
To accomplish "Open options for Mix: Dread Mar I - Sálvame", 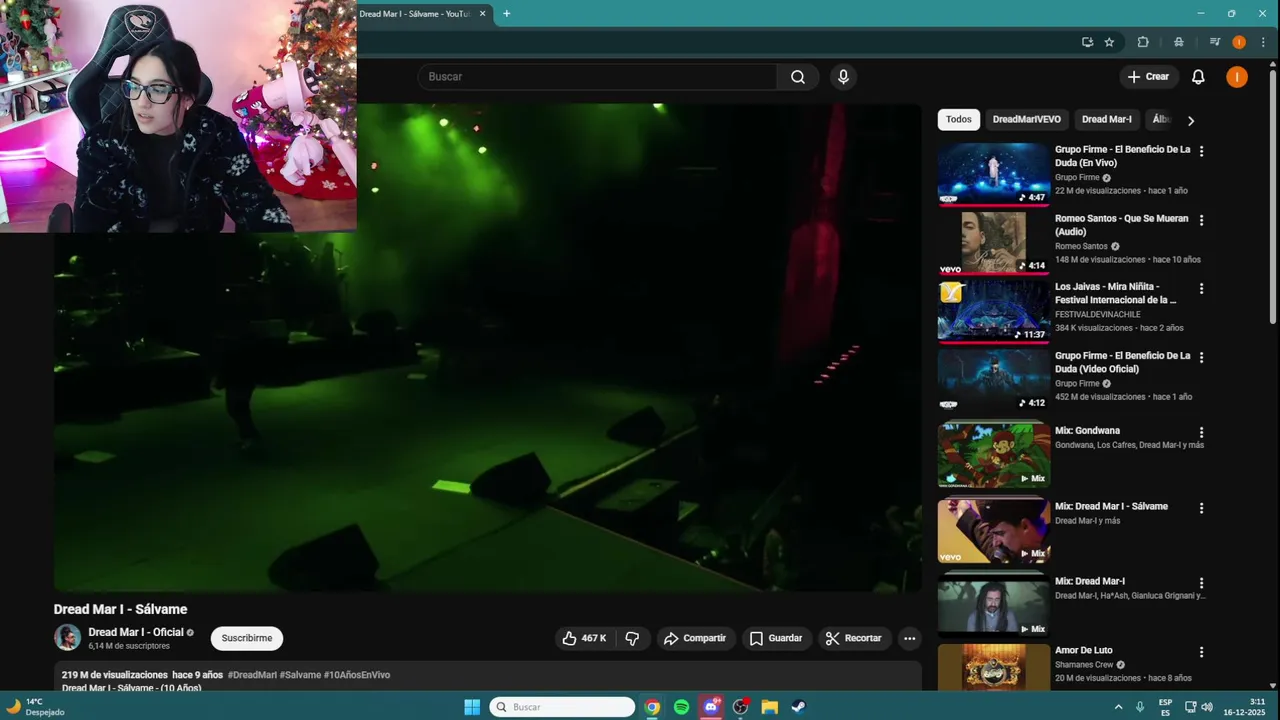I will point(1201,508).
